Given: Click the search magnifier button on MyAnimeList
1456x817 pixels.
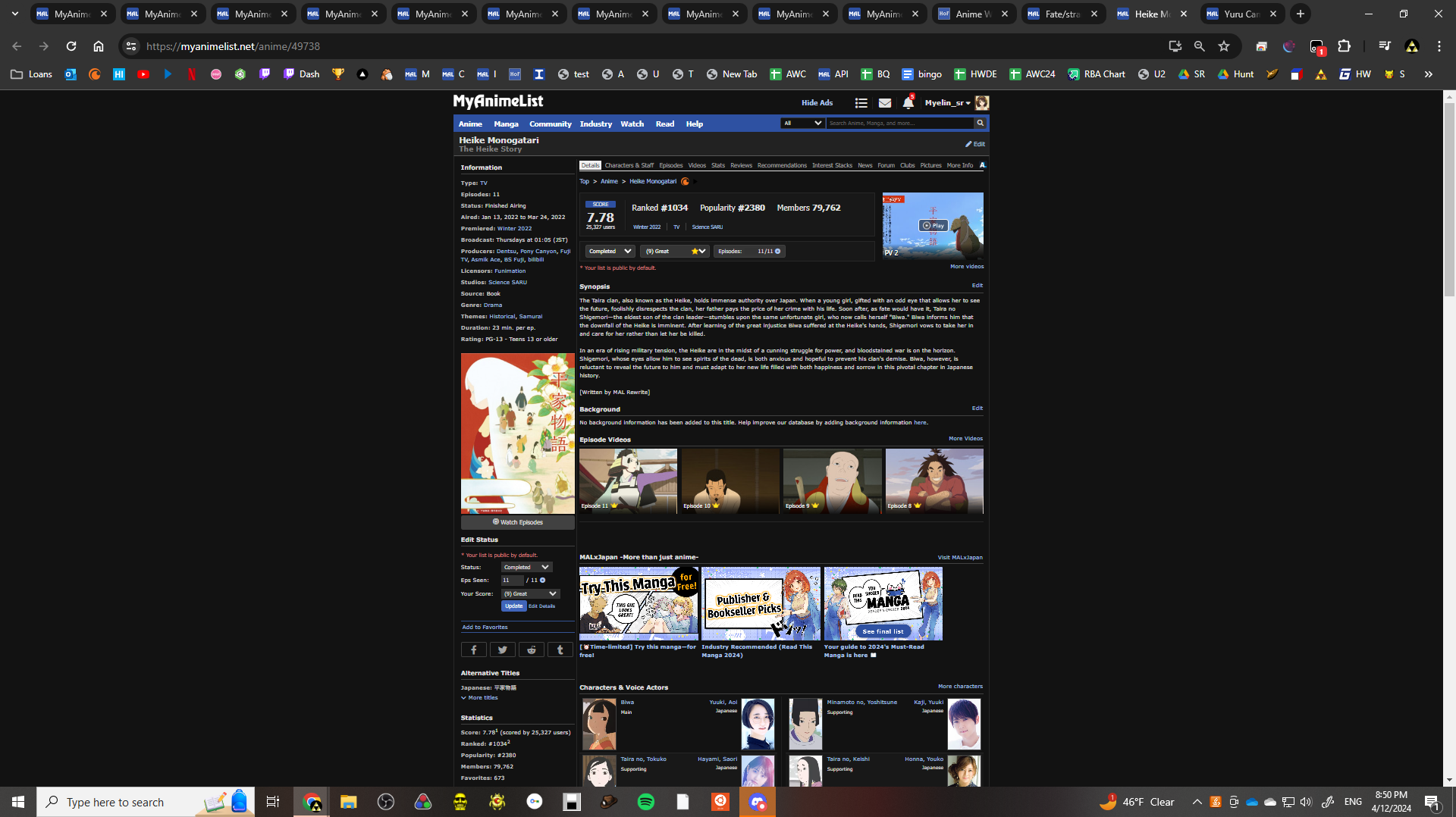Looking at the screenshot, I should click(x=981, y=123).
